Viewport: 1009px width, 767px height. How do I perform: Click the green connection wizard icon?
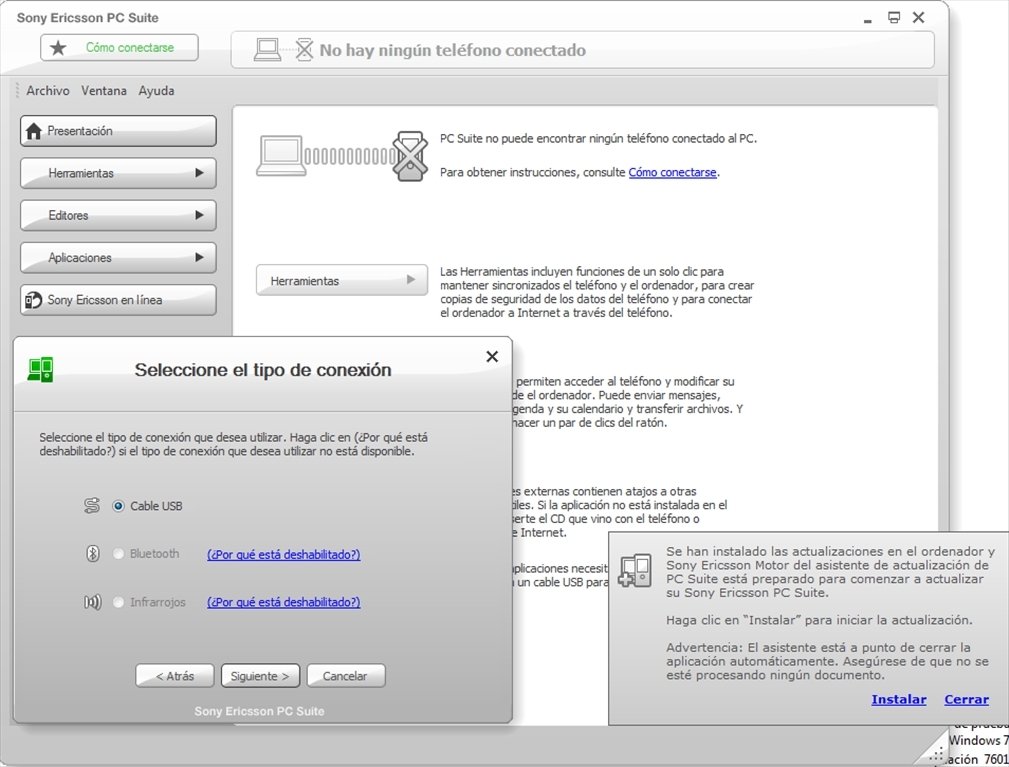41,370
